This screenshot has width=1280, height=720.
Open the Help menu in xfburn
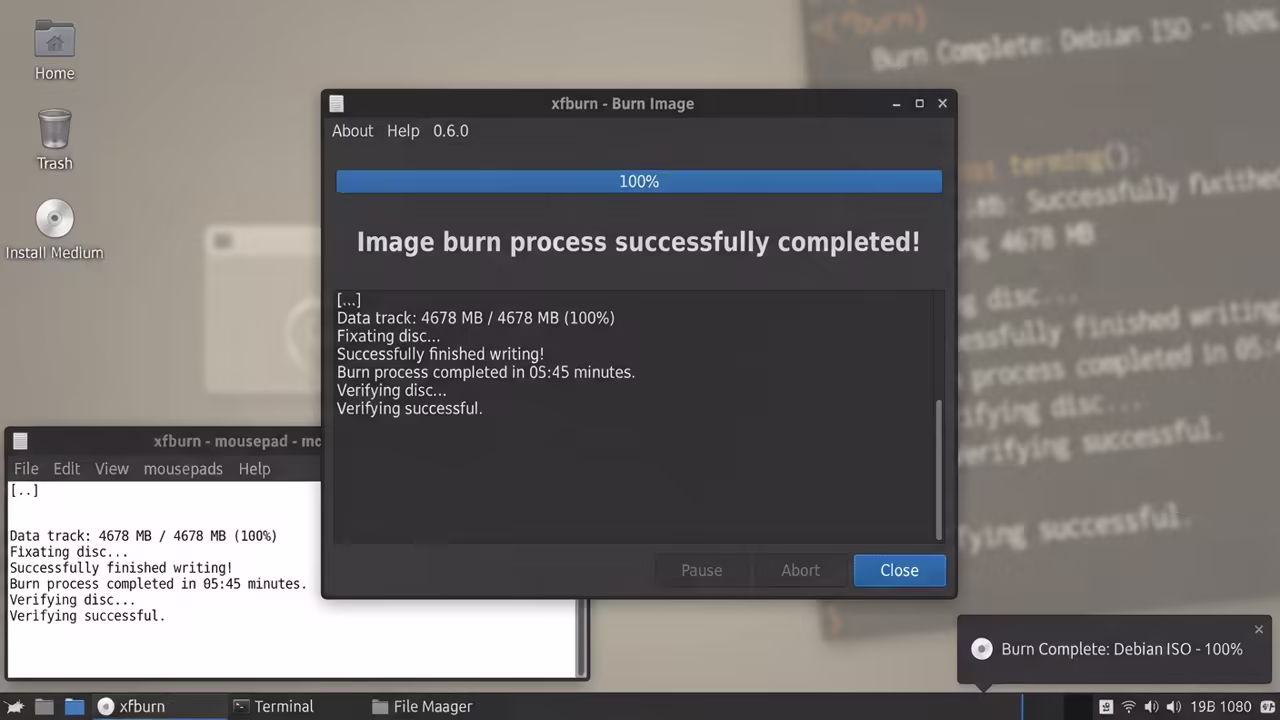pyautogui.click(x=403, y=131)
